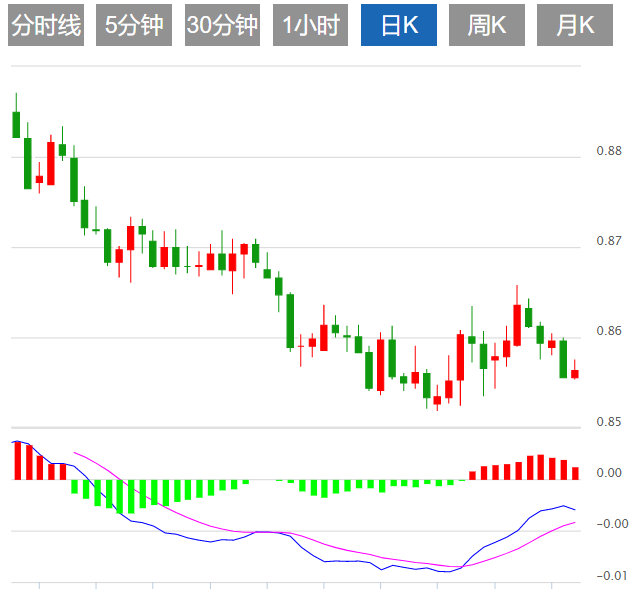
Task: Click the 0.87 price axis label
Action: (x=609, y=241)
